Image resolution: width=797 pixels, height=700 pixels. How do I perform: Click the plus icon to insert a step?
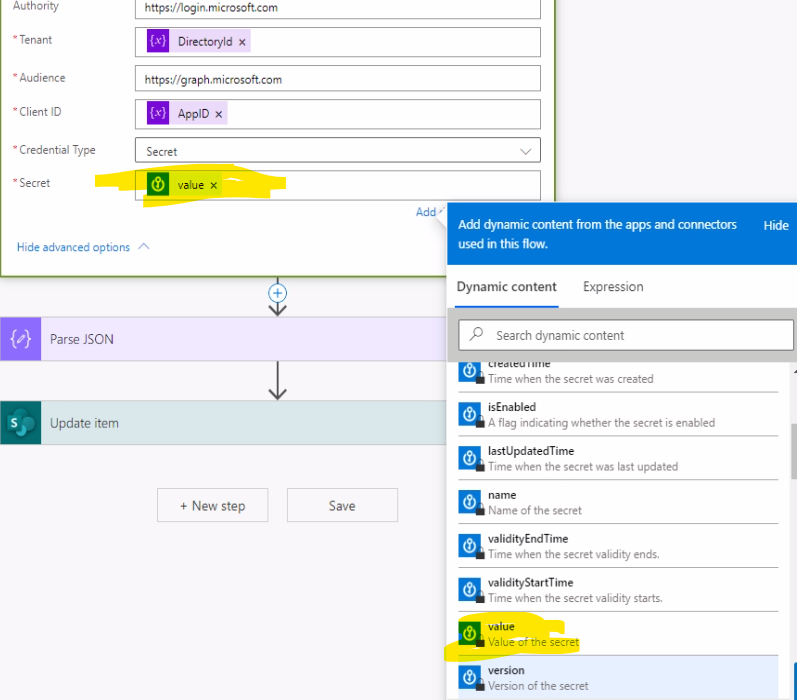[x=278, y=293]
